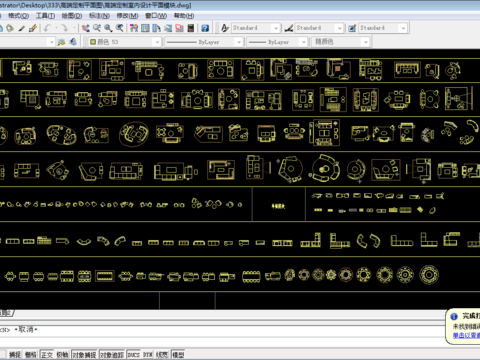Toggle 正交 ortho mode in status bar
Screen dimensions: 480x360
(x=47, y=355)
